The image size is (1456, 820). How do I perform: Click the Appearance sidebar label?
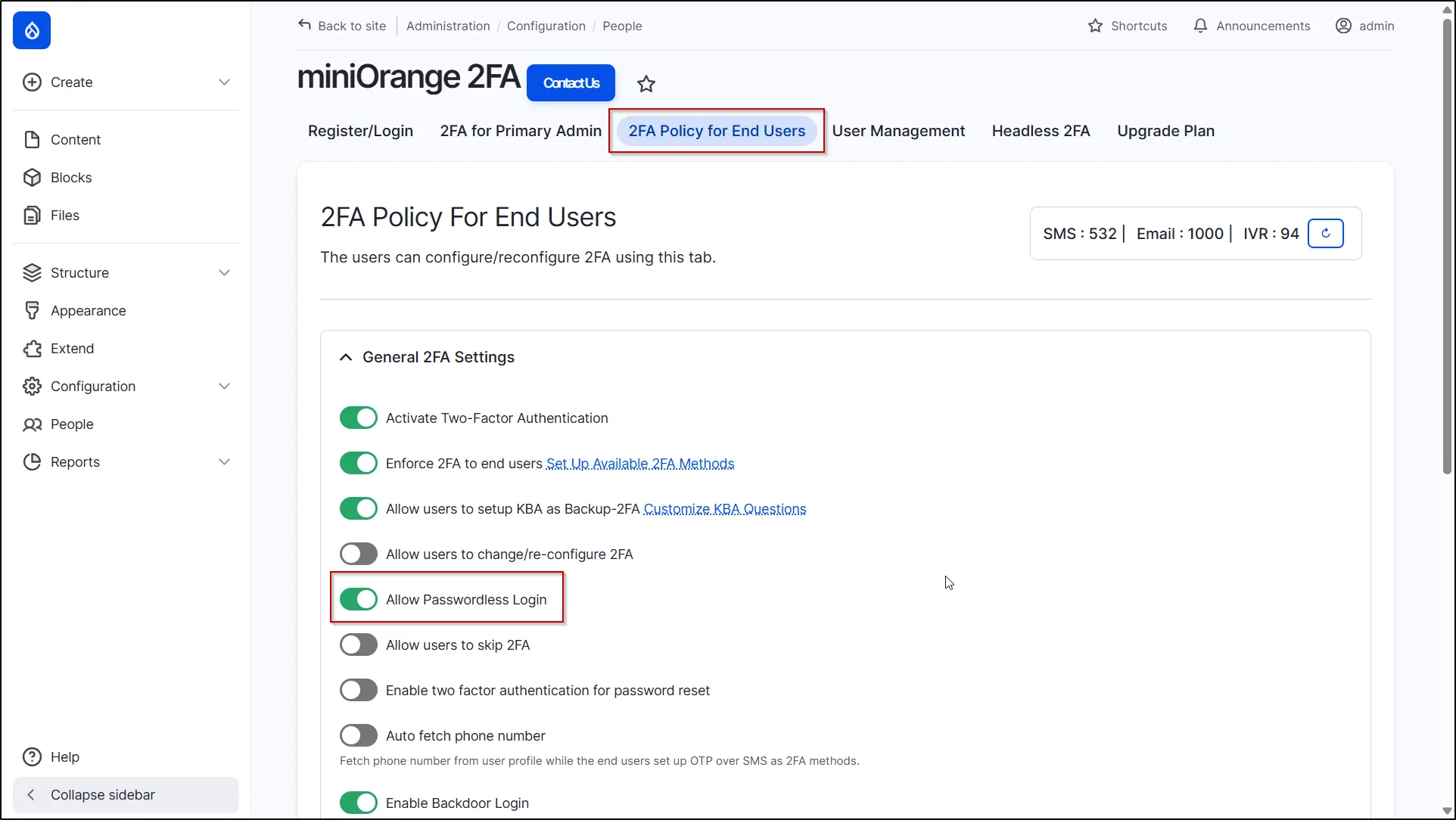point(88,310)
